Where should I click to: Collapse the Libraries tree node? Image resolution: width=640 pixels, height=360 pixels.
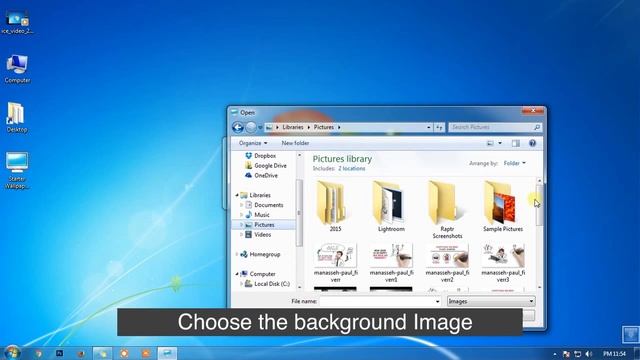(237, 196)
